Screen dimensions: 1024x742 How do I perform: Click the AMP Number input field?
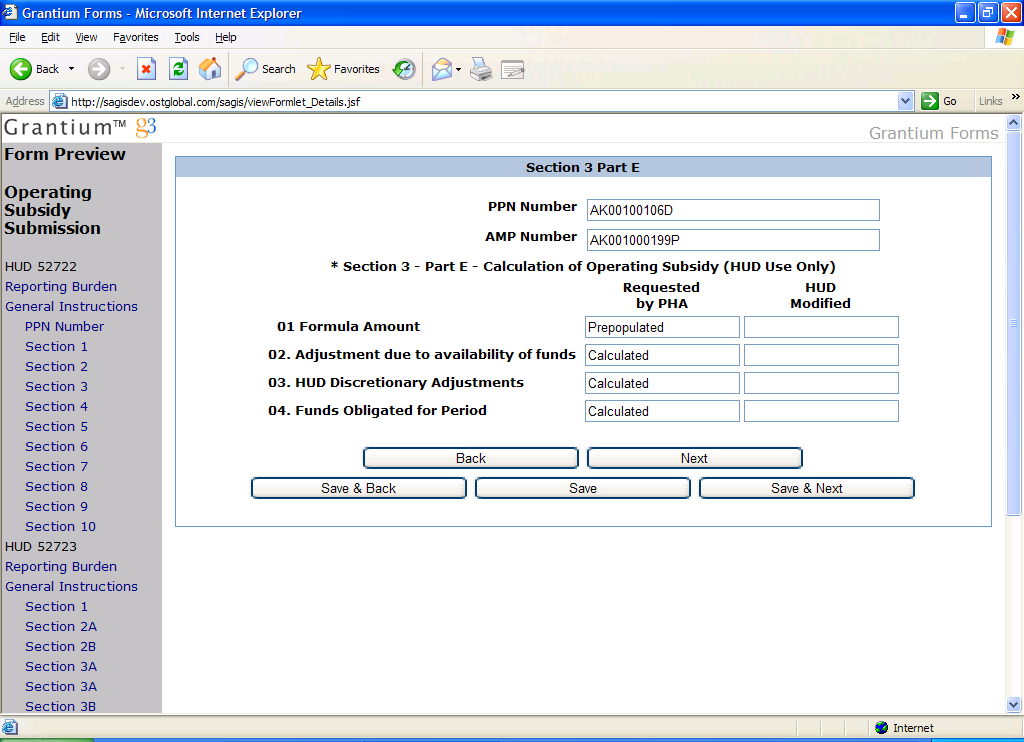pyautogui.click(x=733, y=240)
